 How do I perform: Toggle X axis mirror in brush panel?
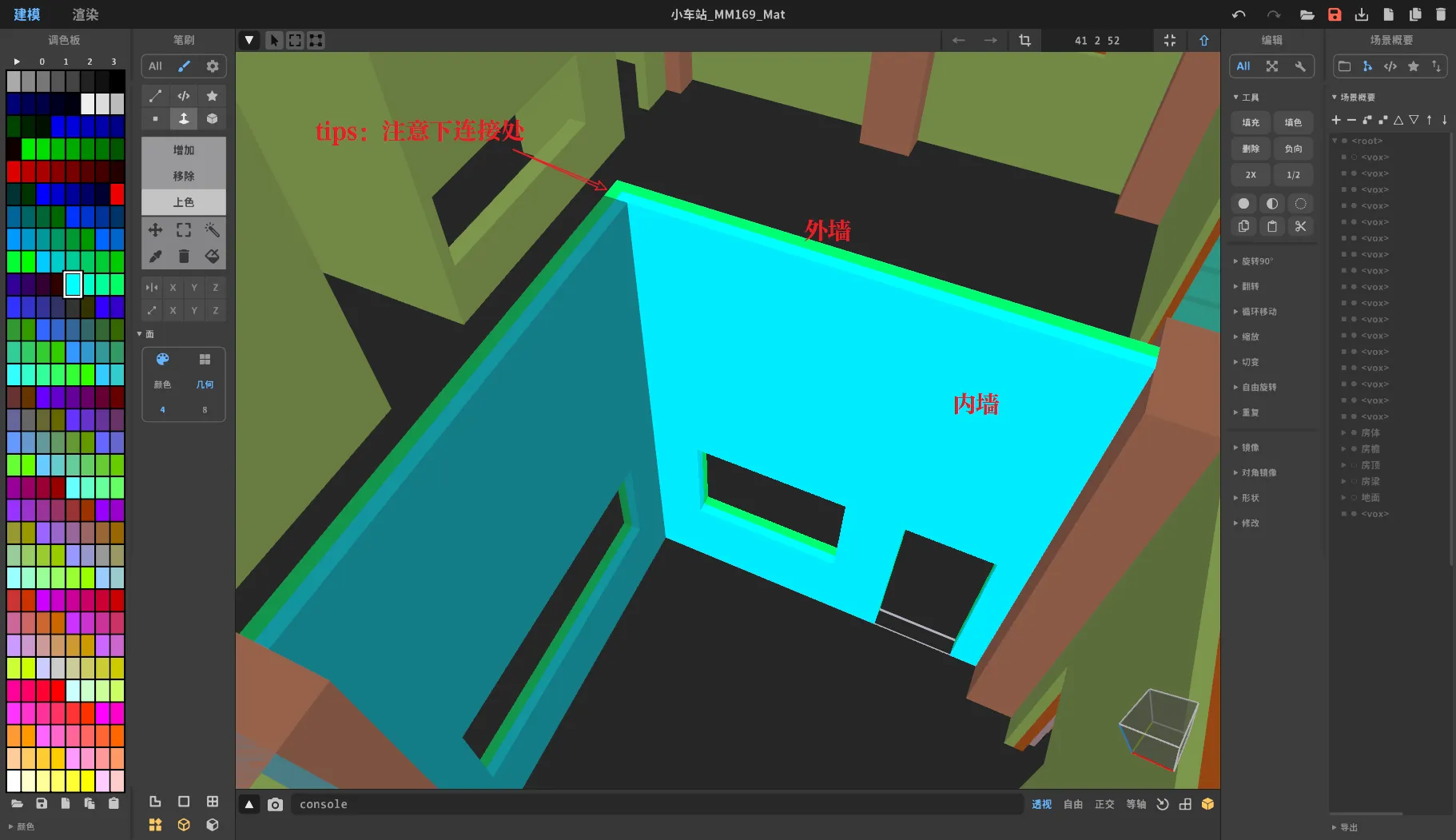tap(173, 288)
